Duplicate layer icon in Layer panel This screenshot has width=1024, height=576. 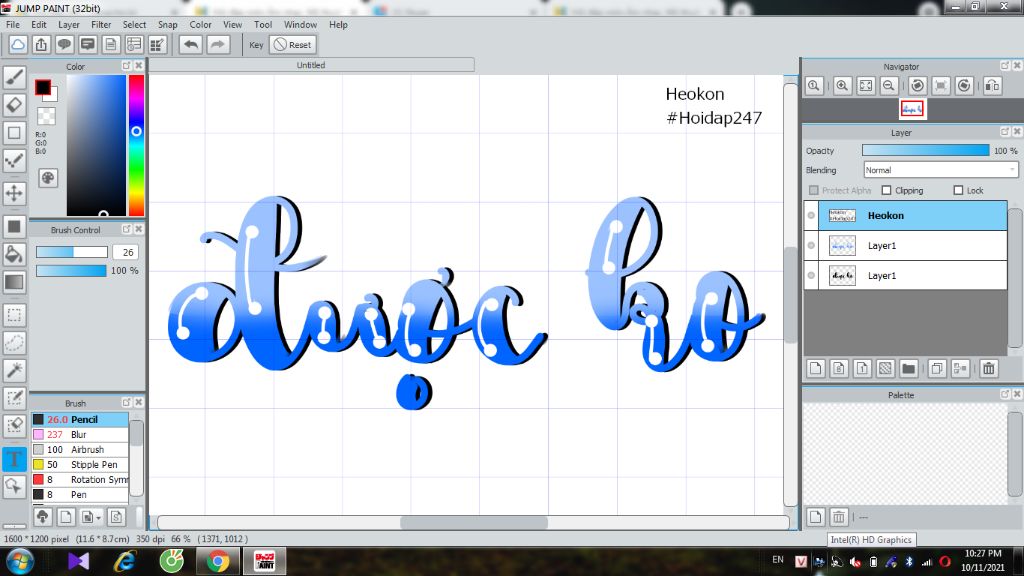click(936, 368)
